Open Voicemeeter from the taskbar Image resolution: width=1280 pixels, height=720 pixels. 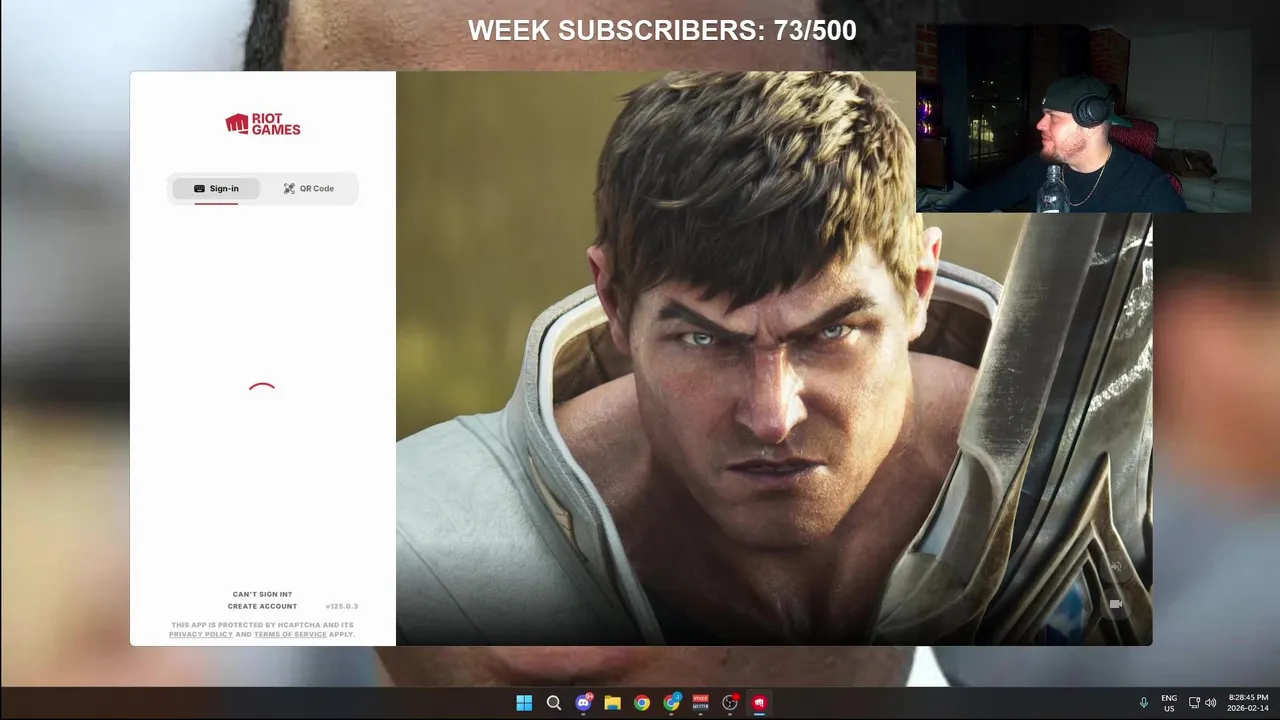(x=701, y=703)
